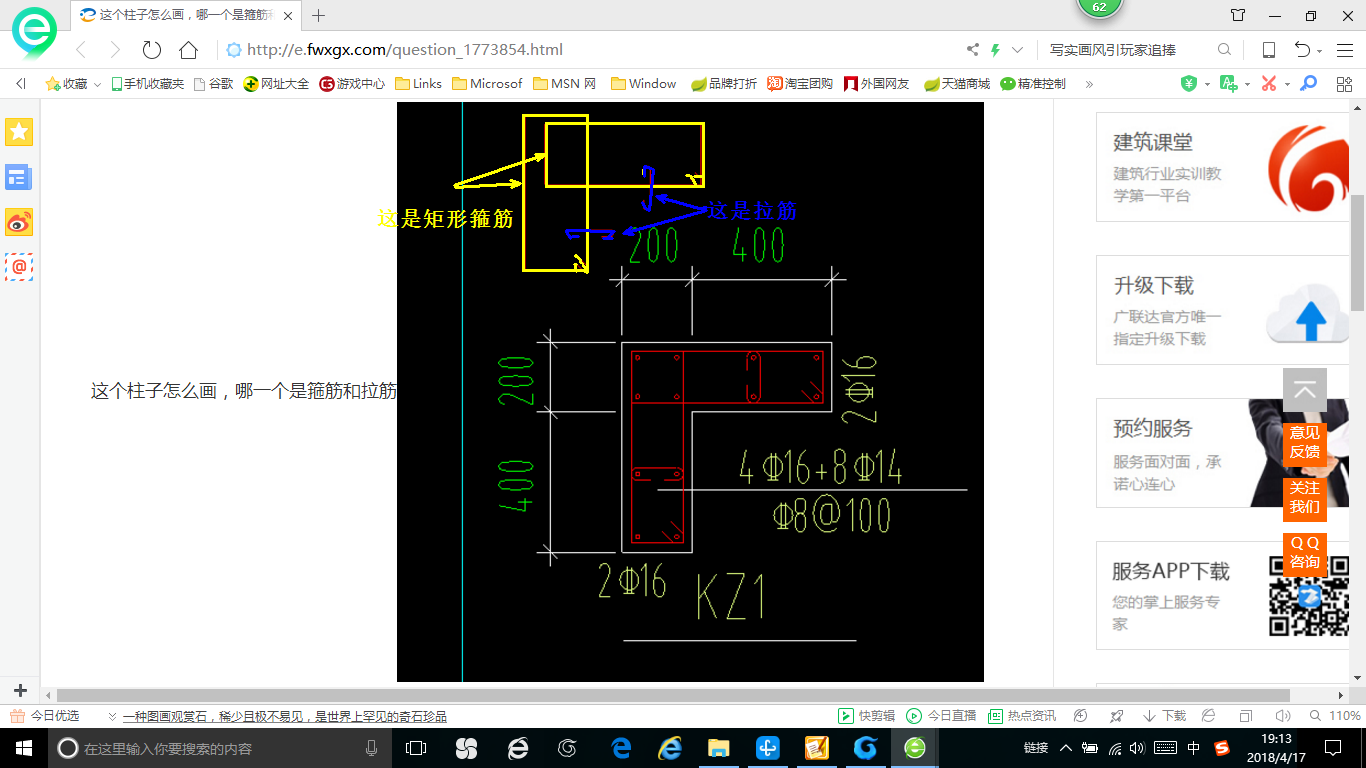Viewport: 1366px width, 768px height.
Task: Open the browser main menu hamburger
Action: click(1345, 50)
